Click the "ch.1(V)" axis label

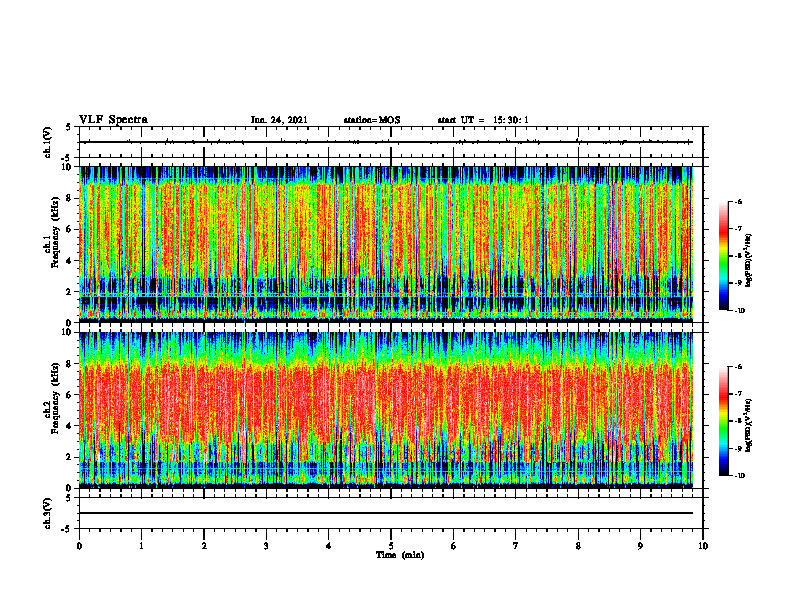(x=47, y=142)
